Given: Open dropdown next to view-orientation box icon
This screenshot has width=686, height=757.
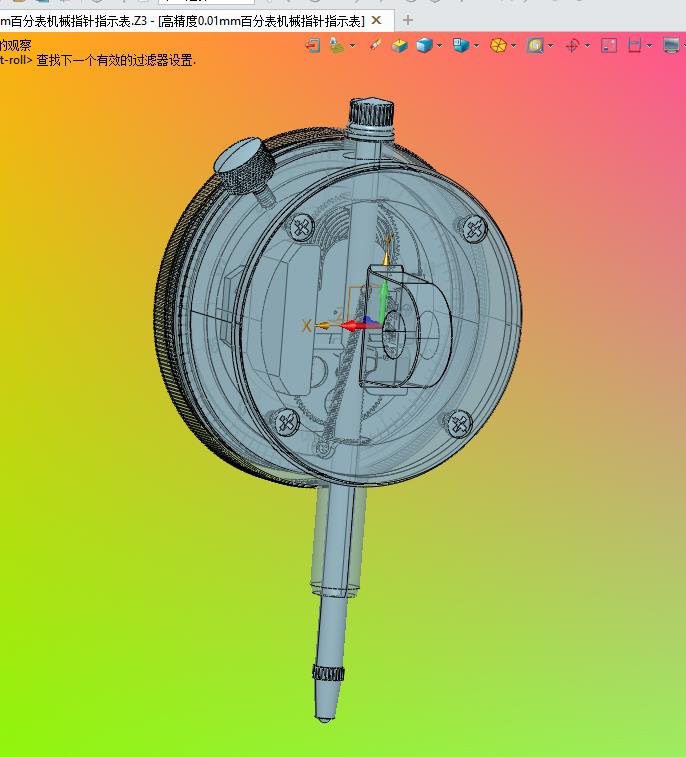Looking at the screenshot, I should click(x=476, y=46).
